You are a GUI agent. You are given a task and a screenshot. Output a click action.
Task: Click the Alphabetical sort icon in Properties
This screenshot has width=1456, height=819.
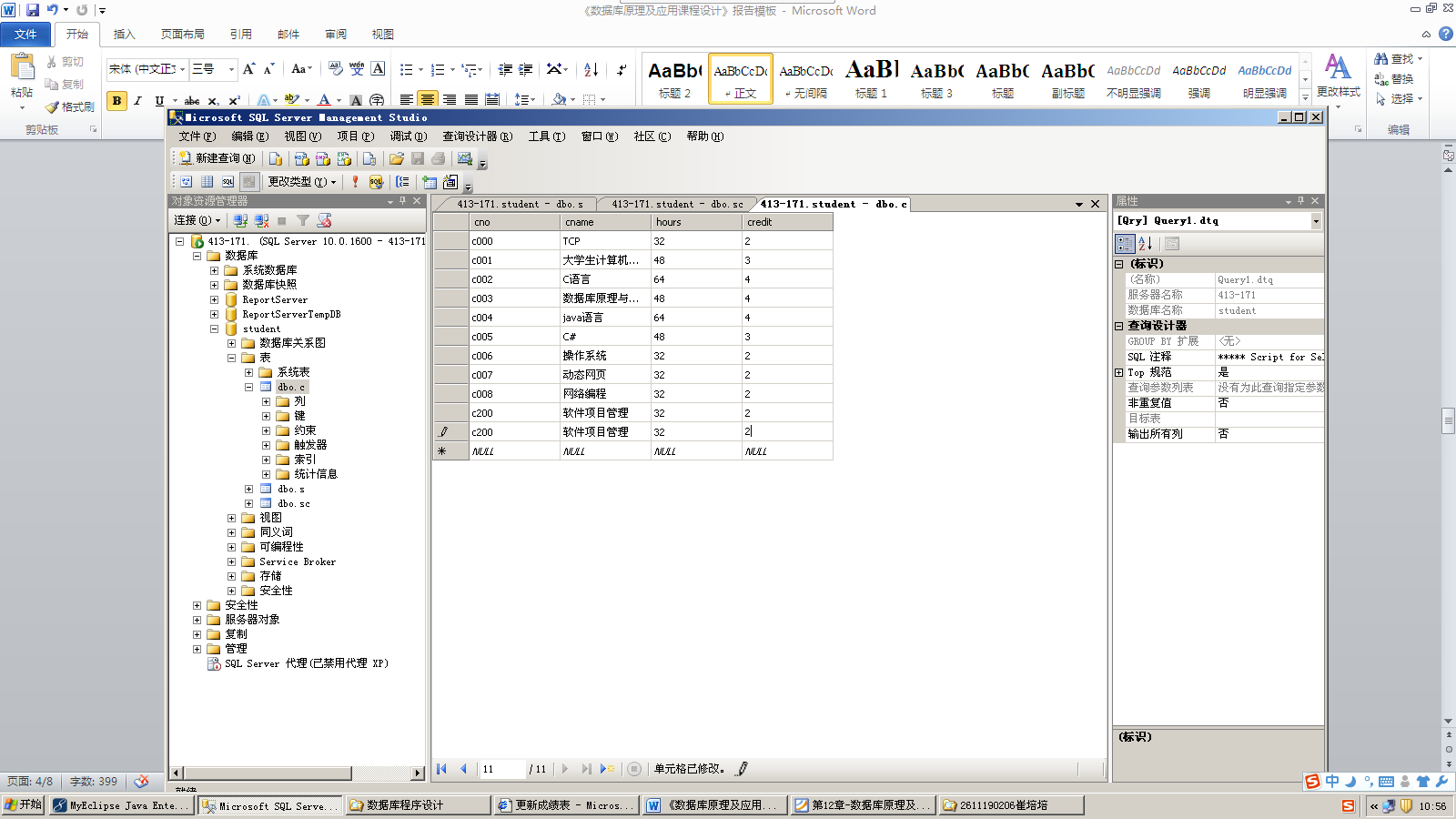click(x=1146, y=243)
